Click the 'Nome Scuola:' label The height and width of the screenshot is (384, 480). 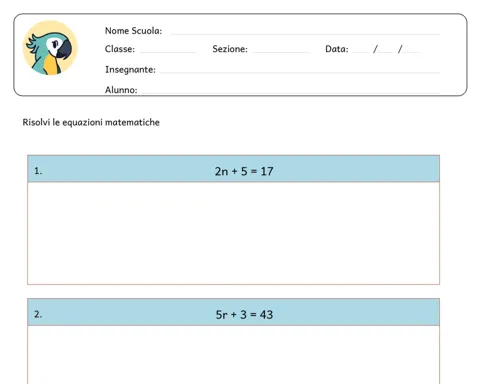(x=133, y=31)
